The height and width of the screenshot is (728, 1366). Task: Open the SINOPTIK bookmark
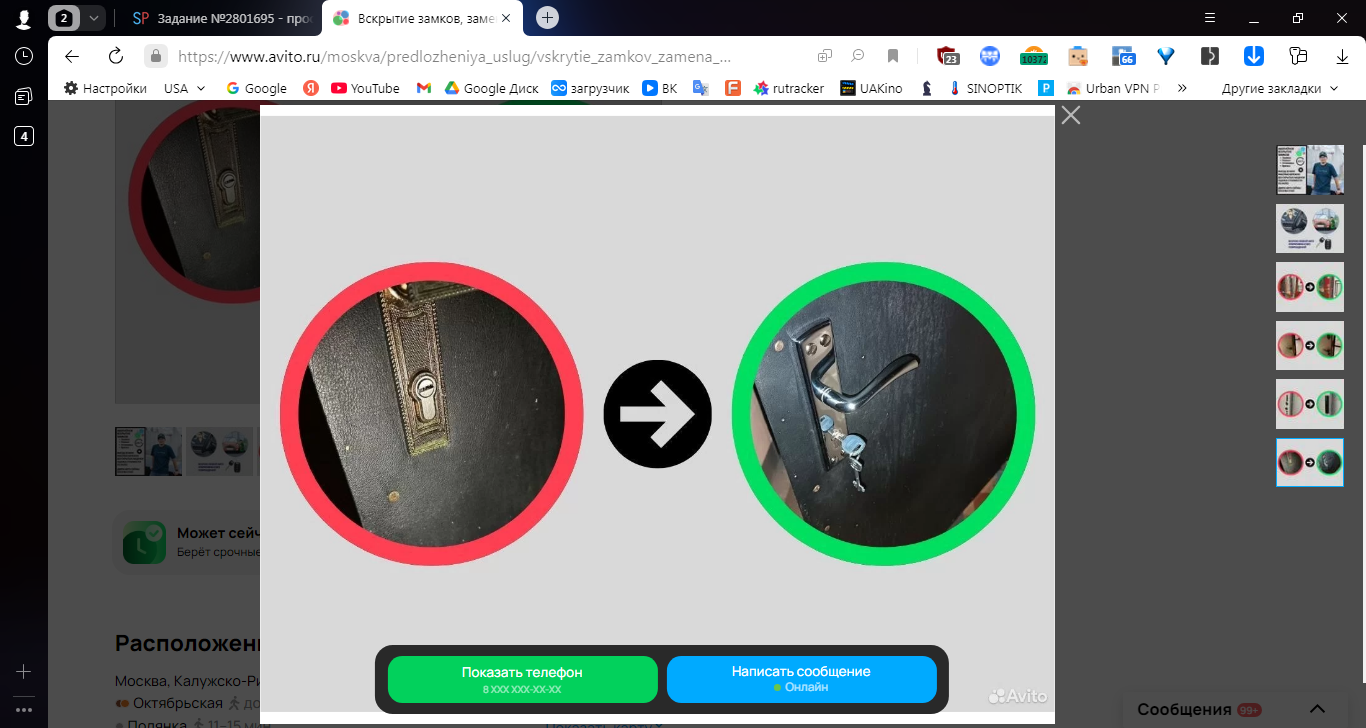coord(986,88)
